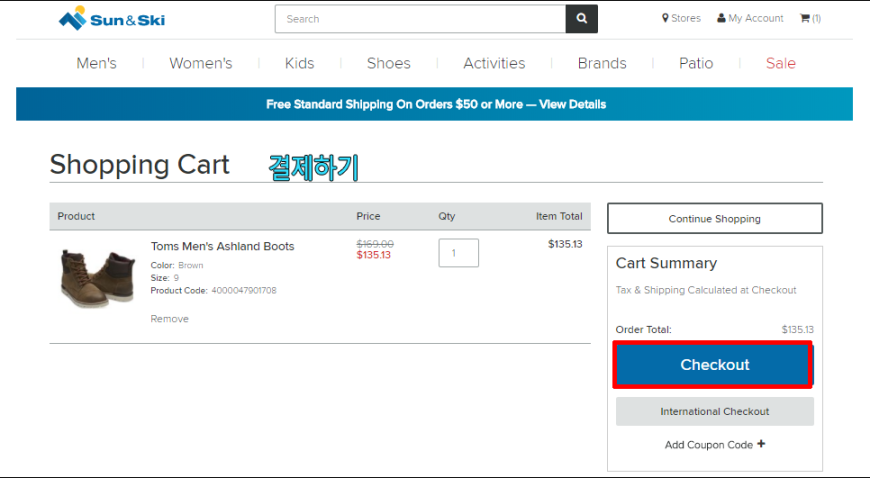
Task: Open the Men's menu
Action: 97,63
